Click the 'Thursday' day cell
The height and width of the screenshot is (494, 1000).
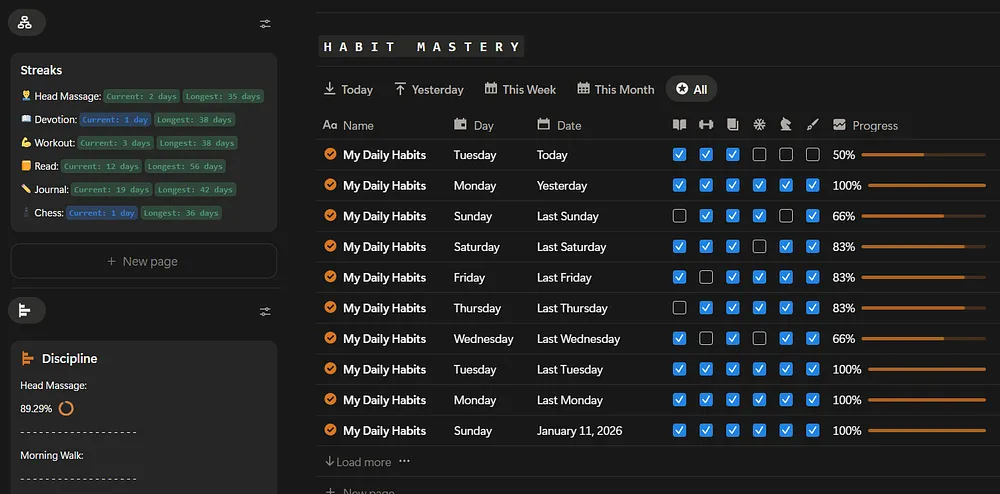tap(477, 308)
